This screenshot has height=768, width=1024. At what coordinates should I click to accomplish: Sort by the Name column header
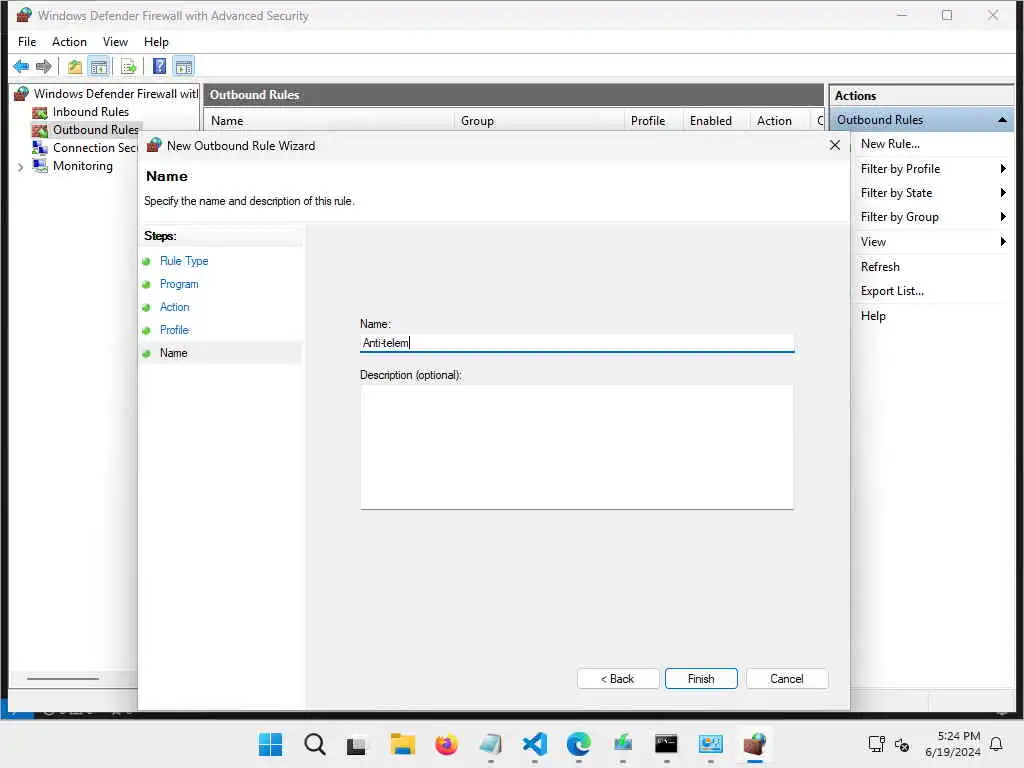[329, 121]
